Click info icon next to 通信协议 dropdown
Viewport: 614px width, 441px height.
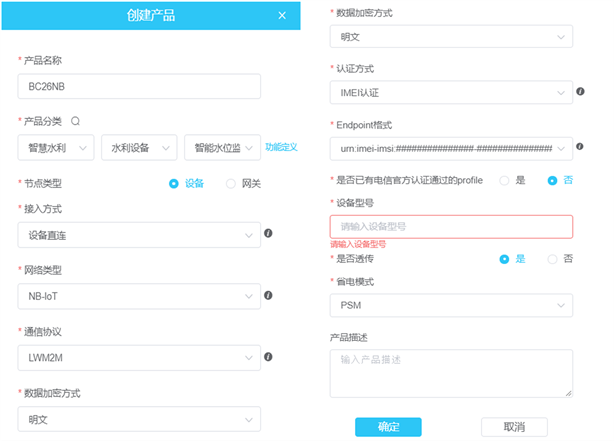pos(268,356)
